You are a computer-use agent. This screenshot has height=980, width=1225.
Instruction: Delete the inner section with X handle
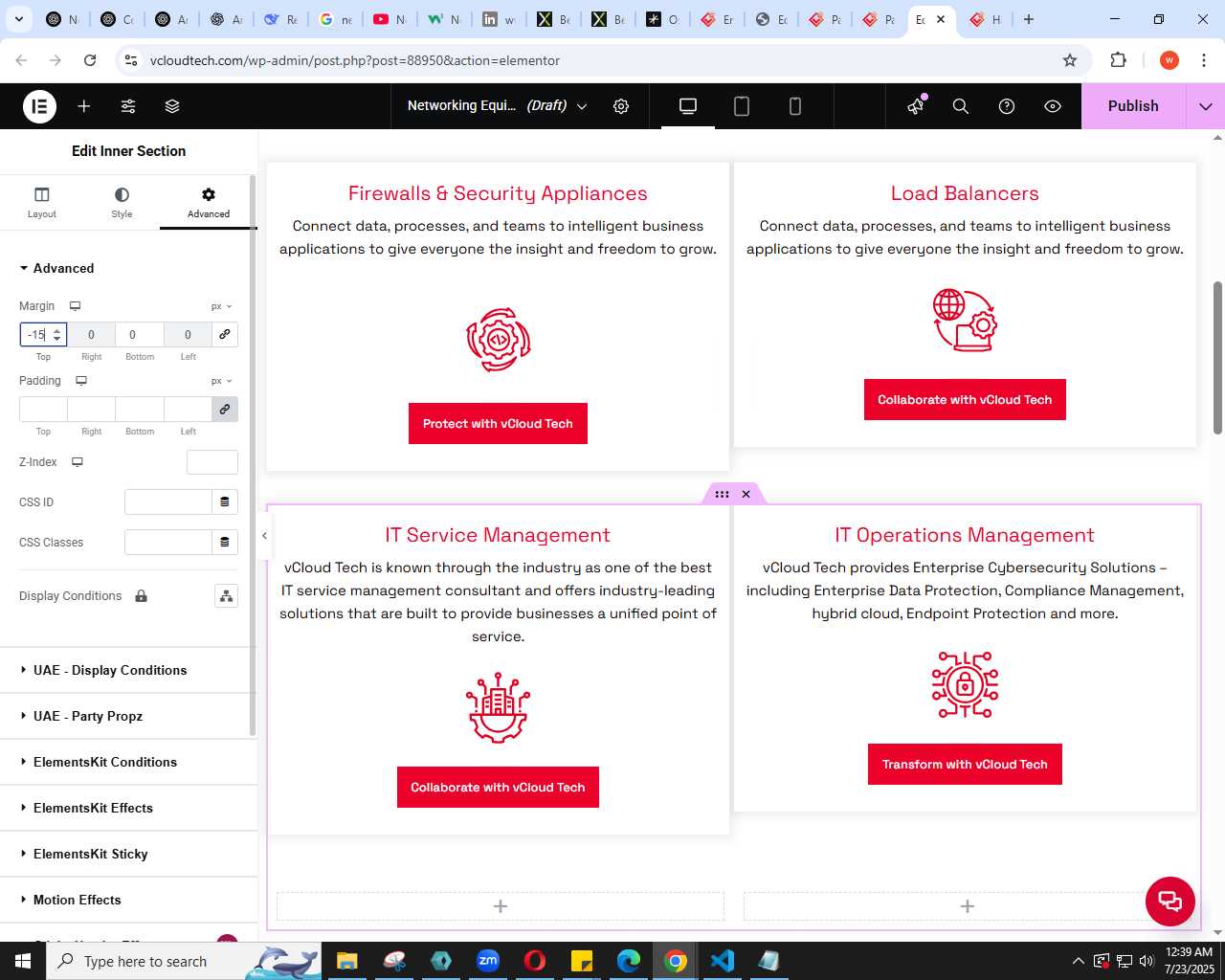(746, 494)
